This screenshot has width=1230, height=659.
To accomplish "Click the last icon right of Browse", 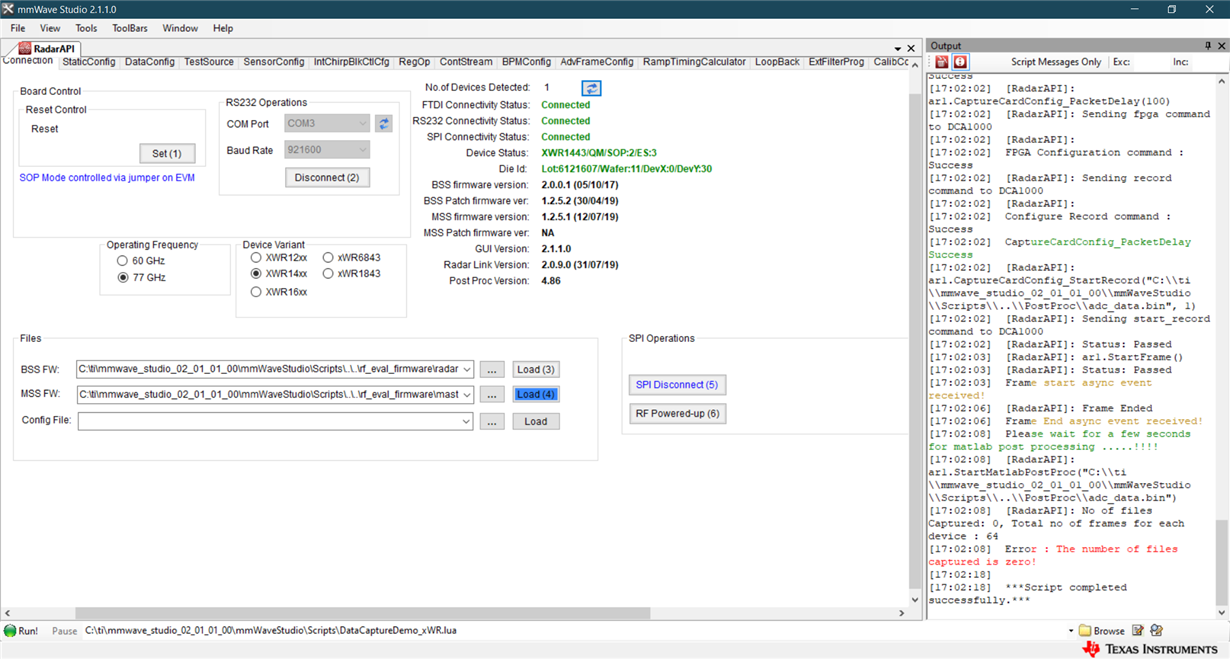I will [1157, 631].
